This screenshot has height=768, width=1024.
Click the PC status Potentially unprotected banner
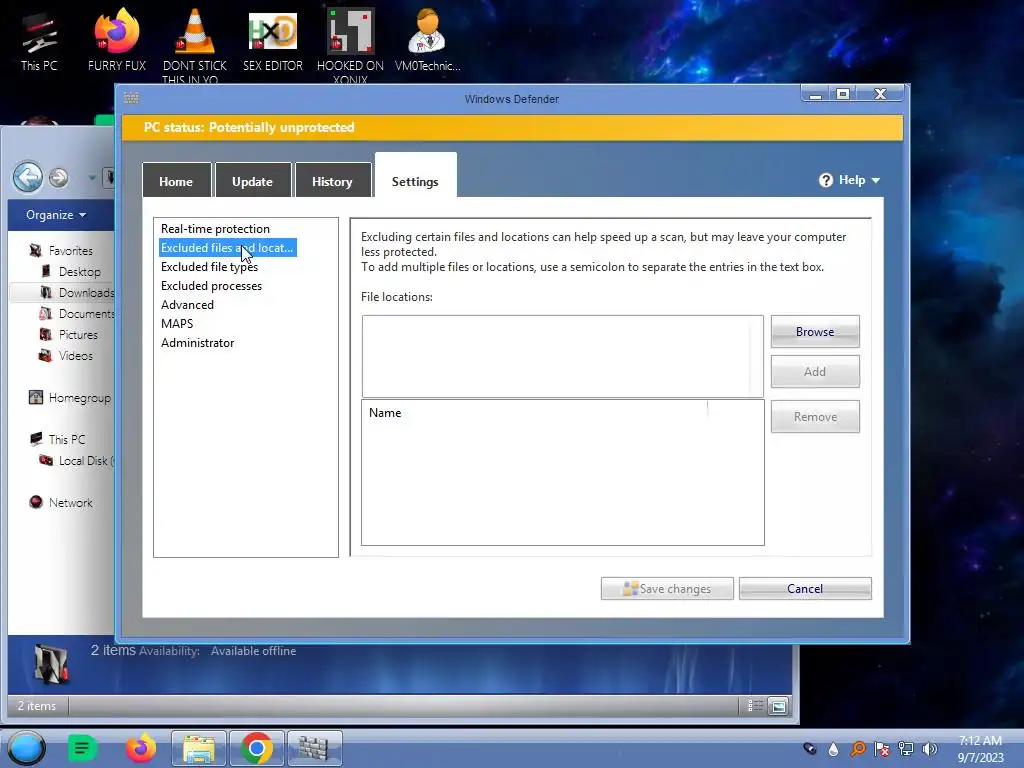click(512, 127)
